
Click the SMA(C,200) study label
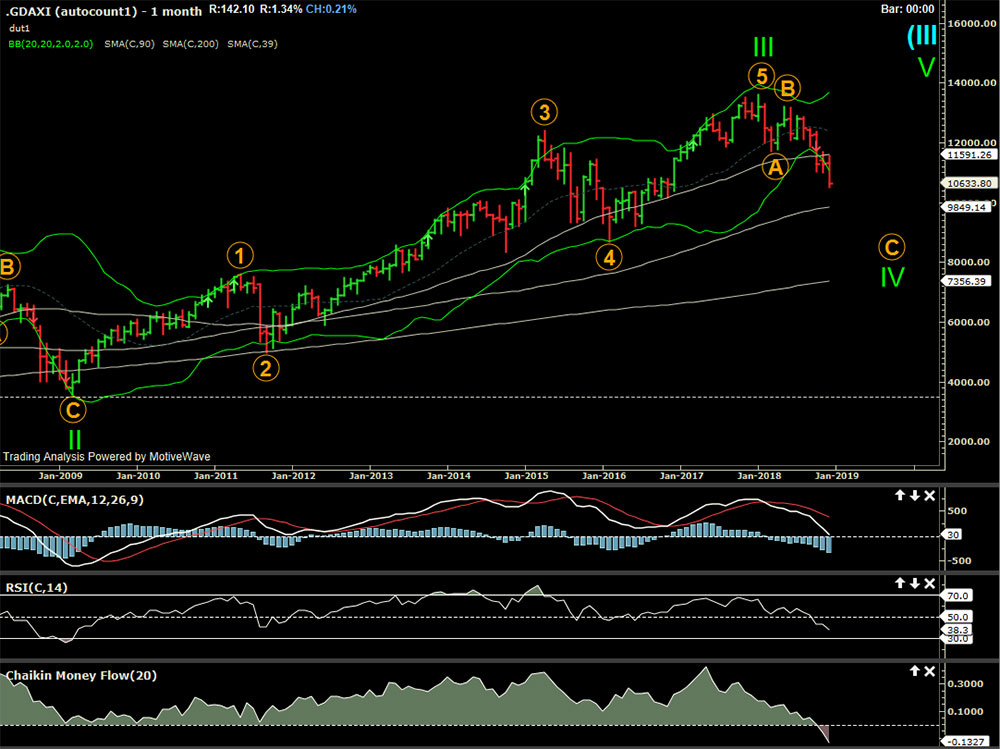[x=193, y=44]
